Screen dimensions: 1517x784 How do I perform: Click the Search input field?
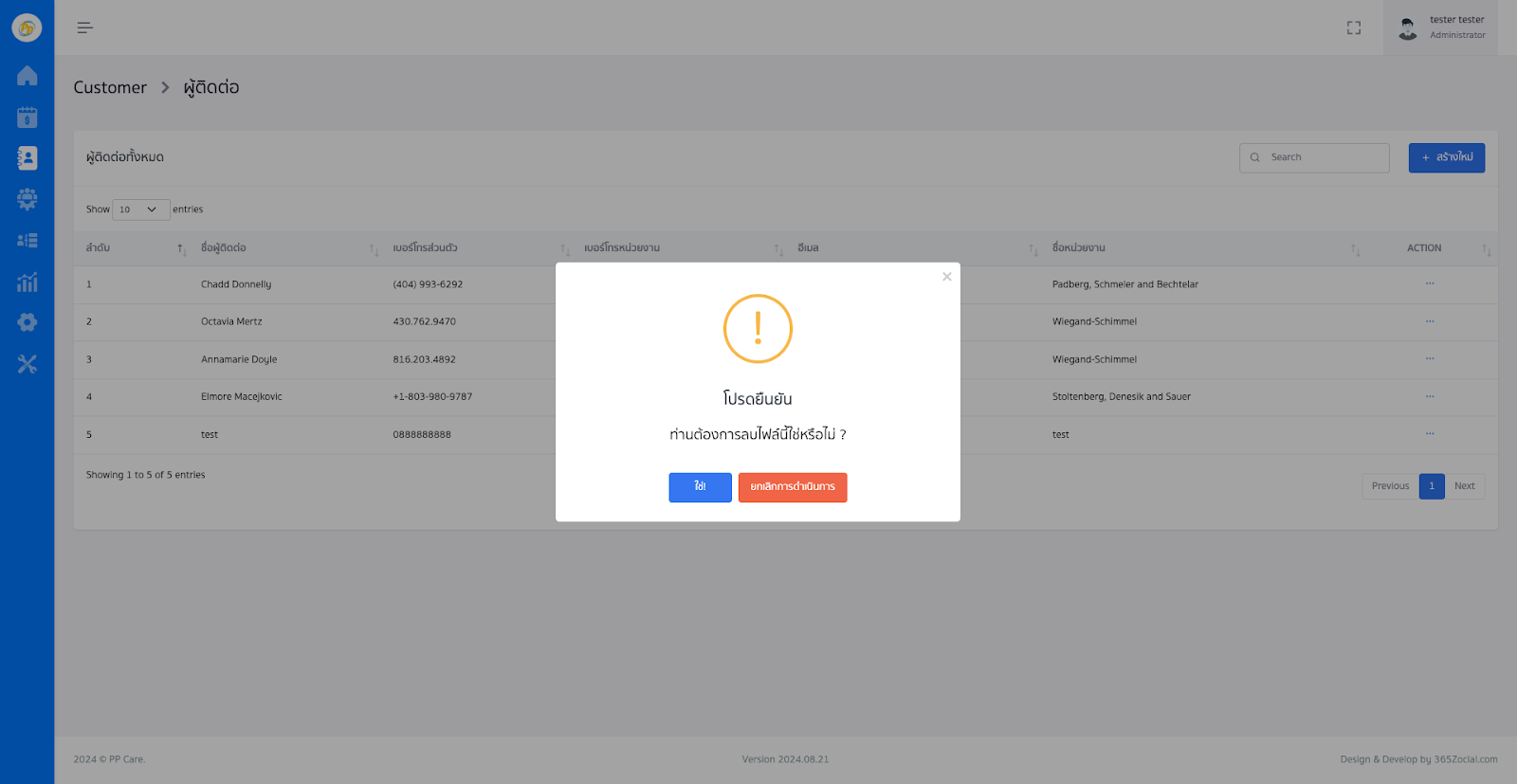1314,157
